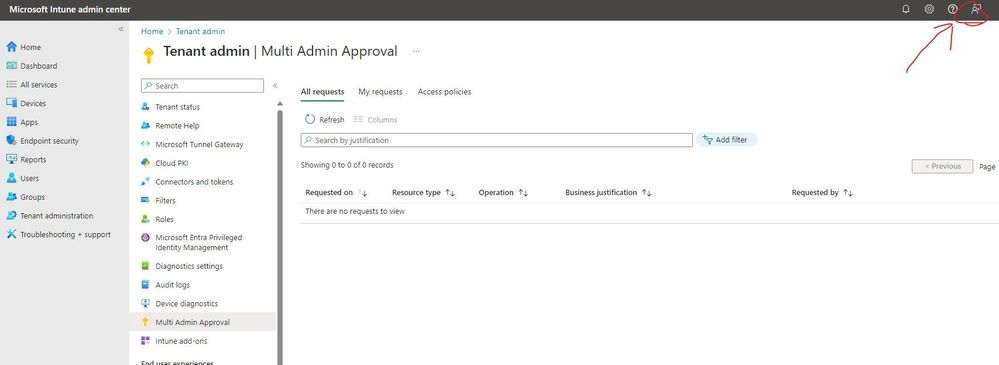Click the Home breadcrumb link
The width and height of the screenshot is (999, 365).
click(152, 31)
